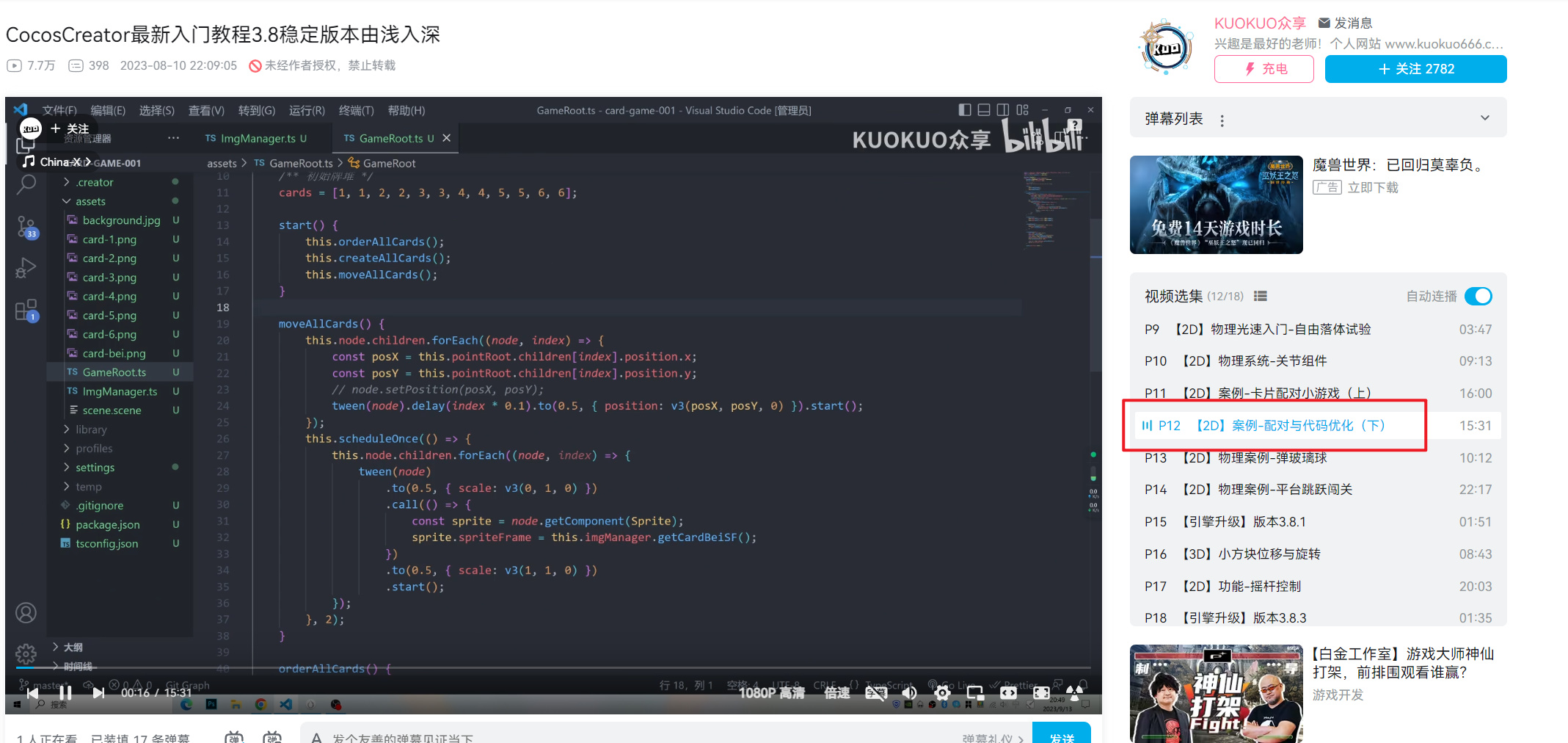The height and width of the screenshot is (743, 1568).
Task: Toggle the danmaku display below the player
Action: pos(234,736)
